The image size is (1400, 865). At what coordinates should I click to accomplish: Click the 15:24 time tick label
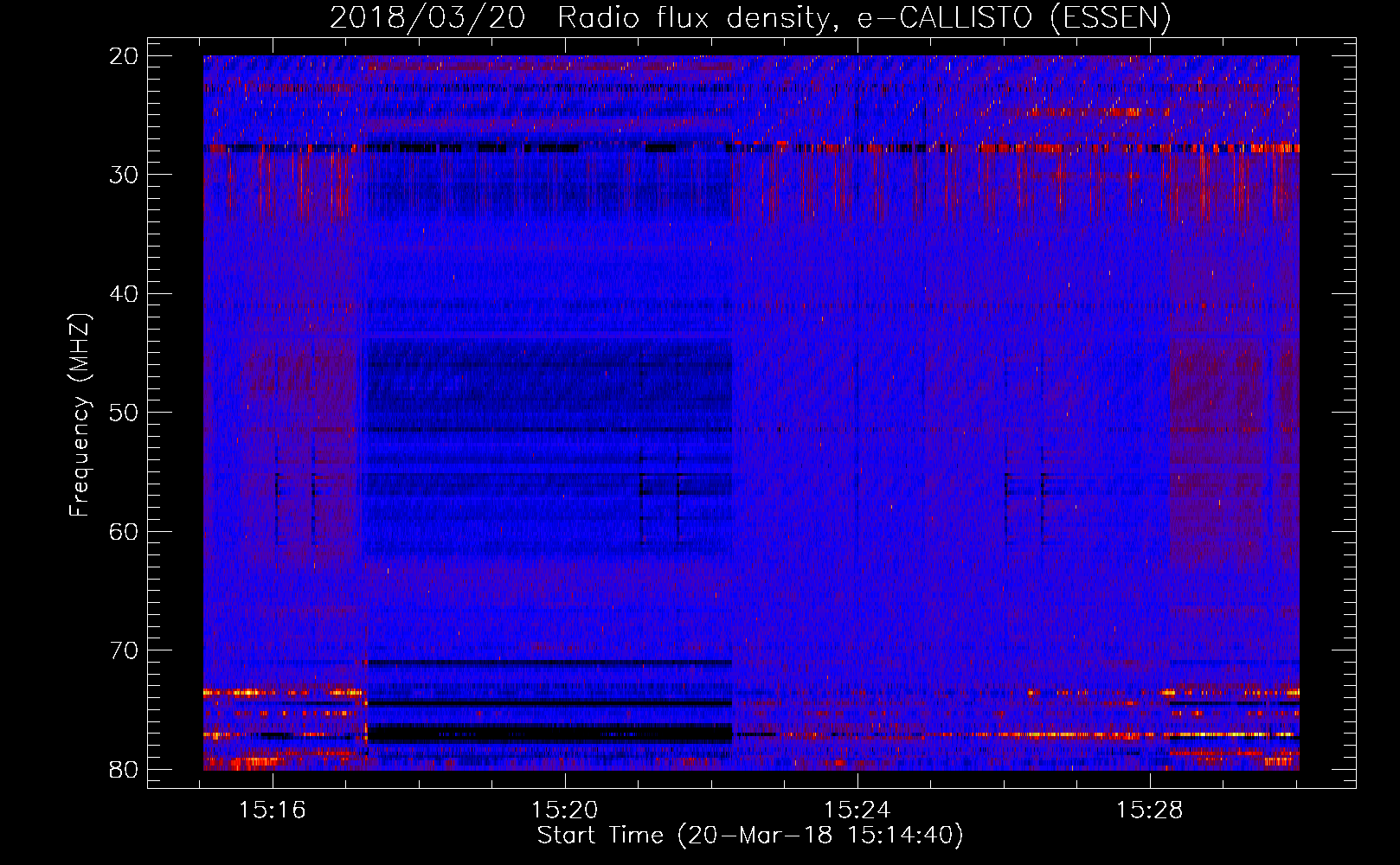[x=857, y=811]
